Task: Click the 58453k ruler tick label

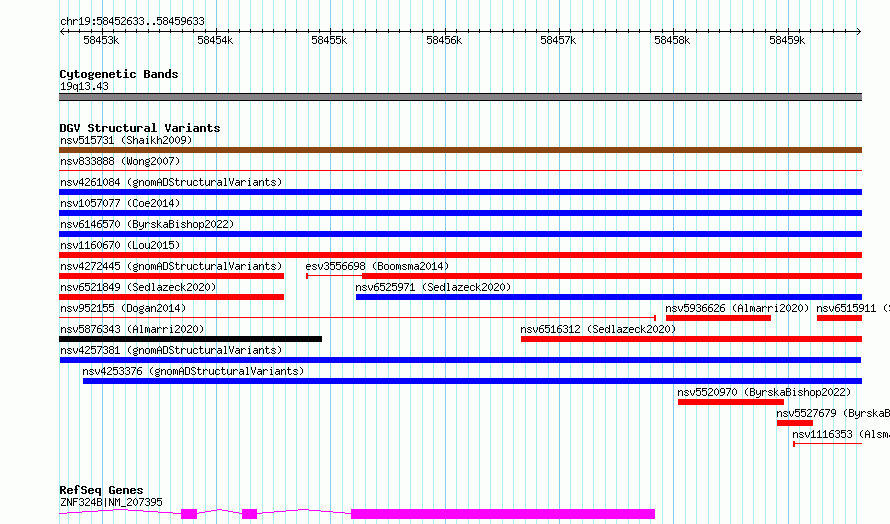Action: (x=101, y=40)
